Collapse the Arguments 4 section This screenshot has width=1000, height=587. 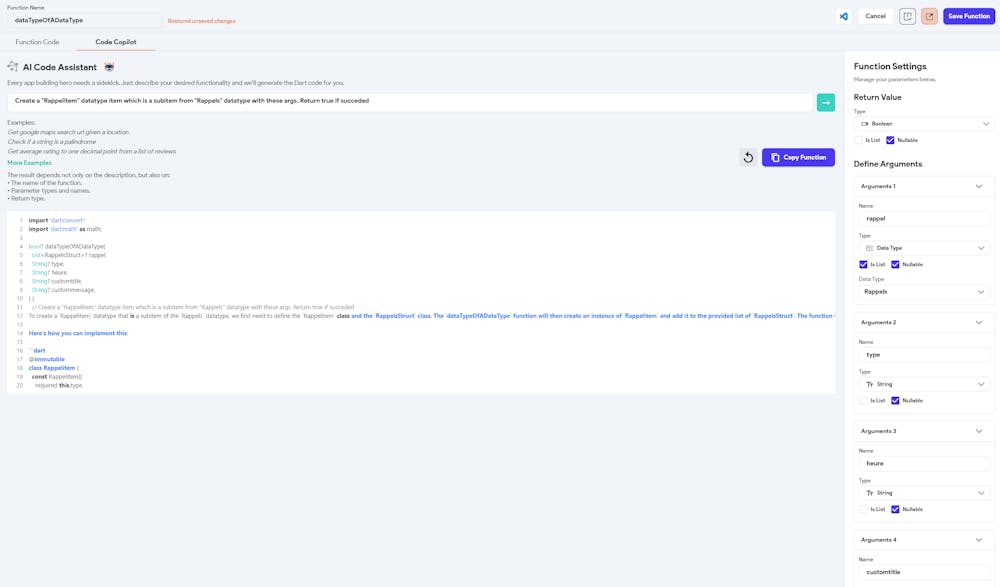pyautogui.click(x=979, y=540)
